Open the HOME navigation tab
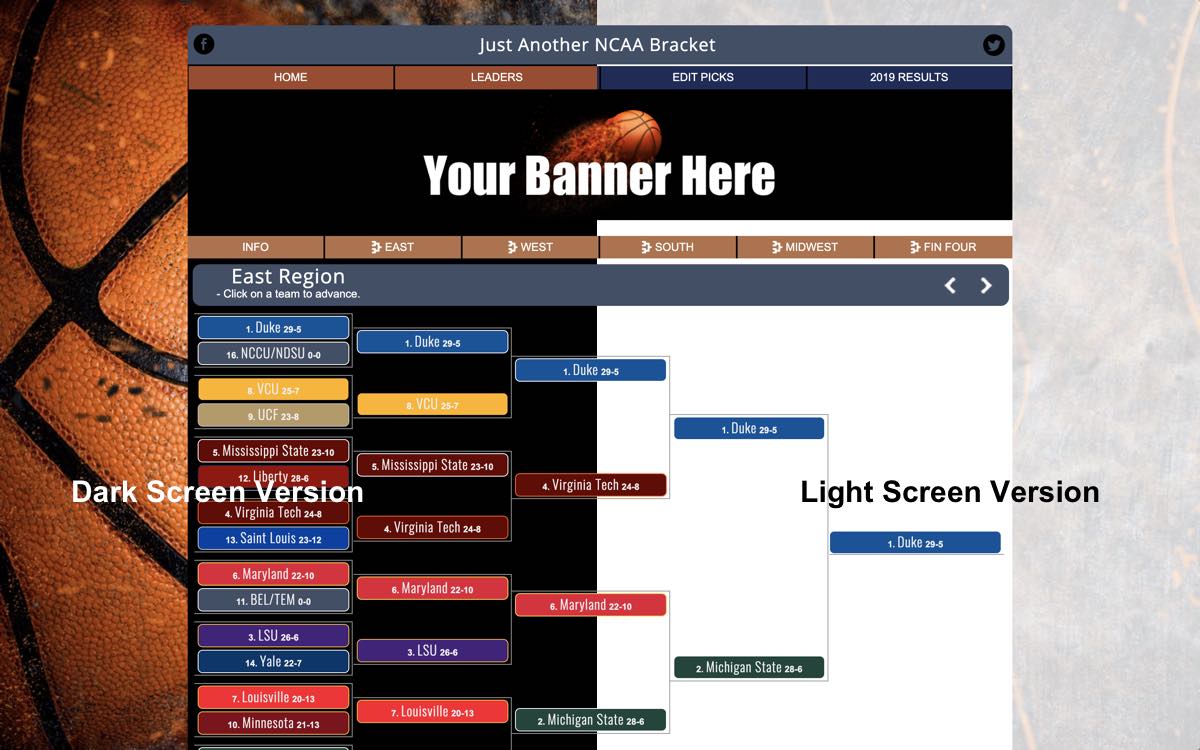The image size is (1200, 750). coord(291,77)
